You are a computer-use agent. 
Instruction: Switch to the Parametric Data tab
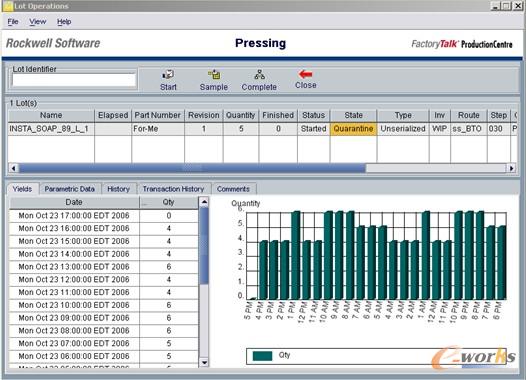[69, 189]
